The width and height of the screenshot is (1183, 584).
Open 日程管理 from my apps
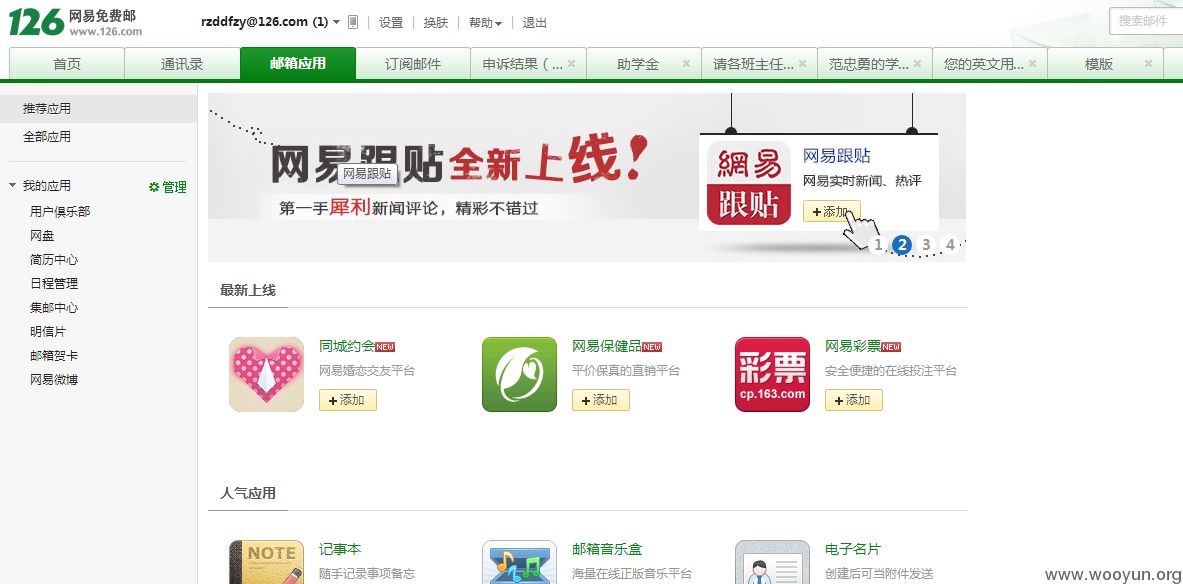54,284
